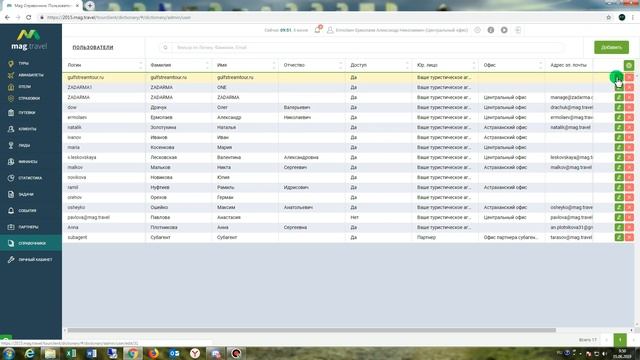Open Excel from the taskbar

click(71, 353)
